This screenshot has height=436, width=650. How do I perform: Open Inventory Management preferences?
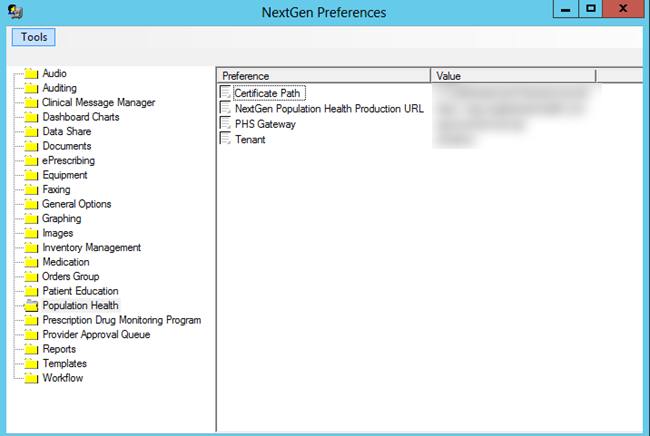pyautogui.click(x=92, y=247)
